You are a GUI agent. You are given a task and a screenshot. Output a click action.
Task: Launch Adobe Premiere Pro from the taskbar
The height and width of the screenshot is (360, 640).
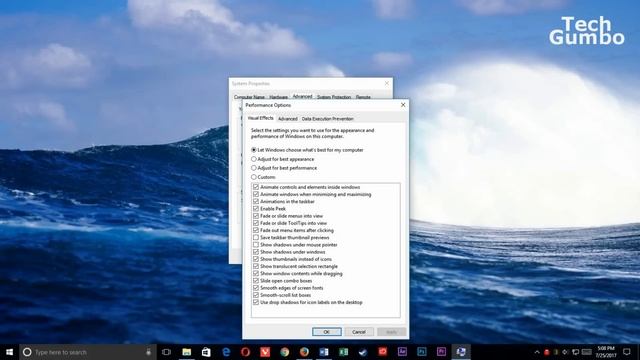click(x=441, y=352)
